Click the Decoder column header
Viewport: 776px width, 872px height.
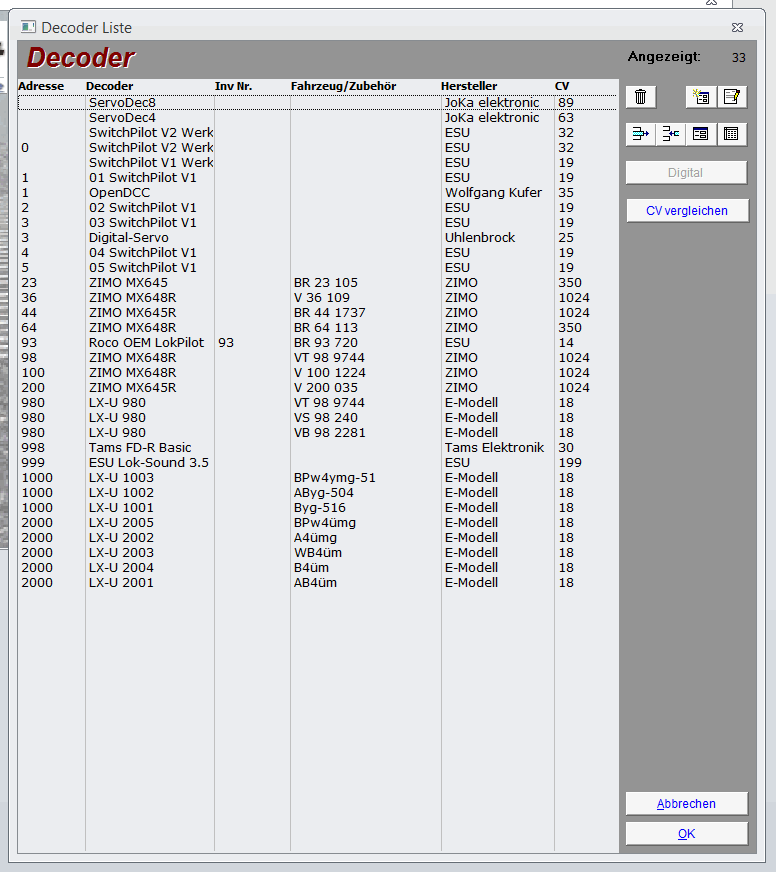pyautogui.click(x=110, y=86)
